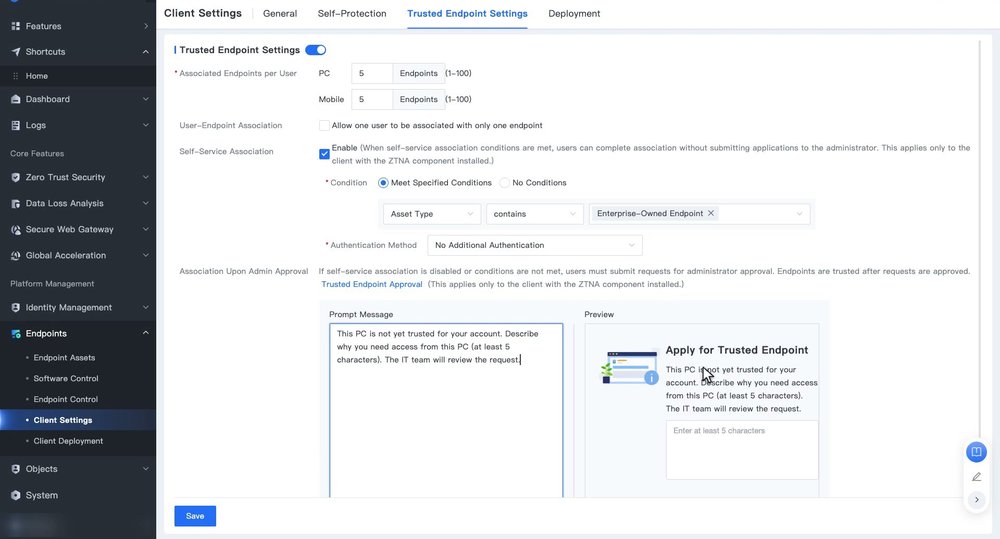Viewport: 1000px width, 539px height.
Task: Go to Home shortcut
Action: (37, 76)
